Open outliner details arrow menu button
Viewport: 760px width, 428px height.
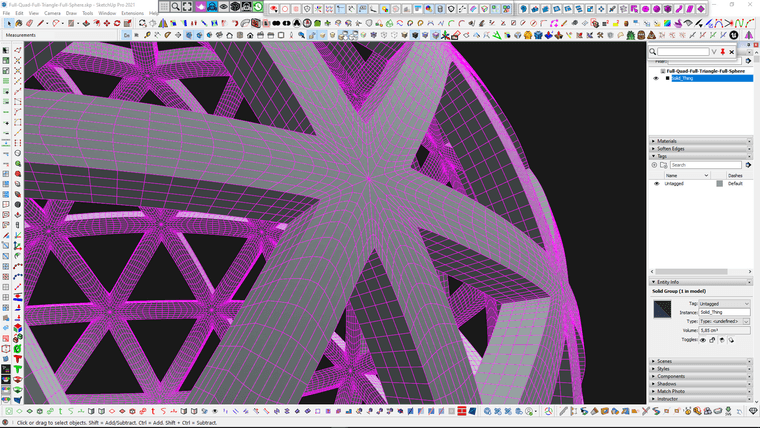748,61
